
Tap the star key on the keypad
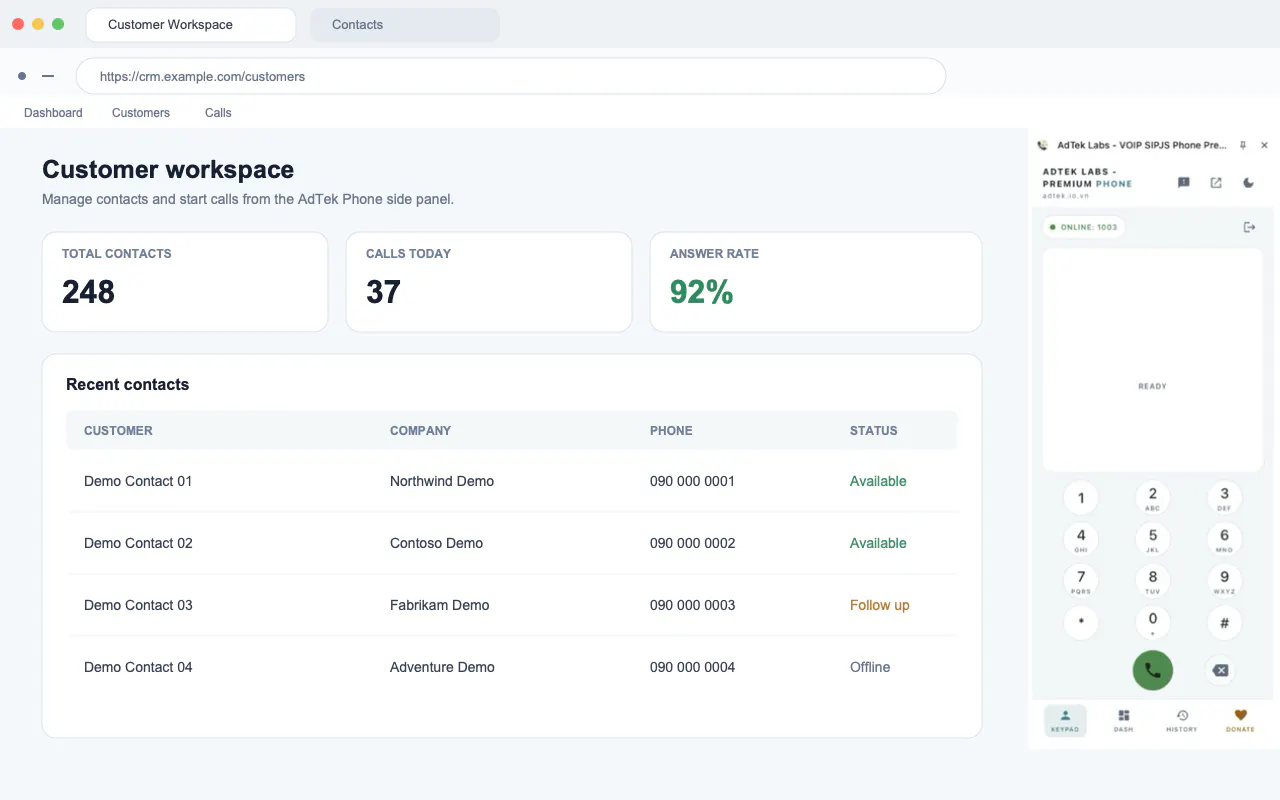click(1081, 623)
